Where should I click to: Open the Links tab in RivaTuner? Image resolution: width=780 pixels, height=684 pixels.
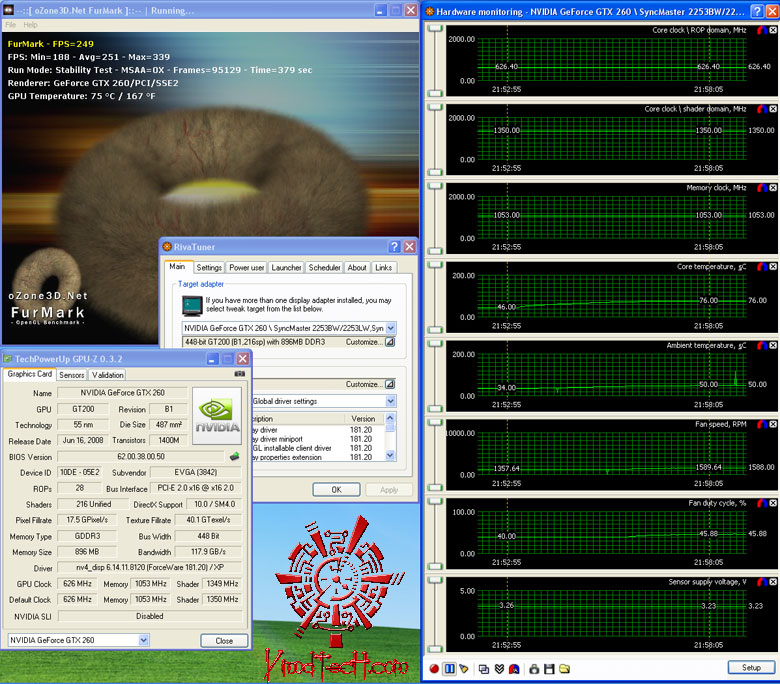click(x=384, y=268)
